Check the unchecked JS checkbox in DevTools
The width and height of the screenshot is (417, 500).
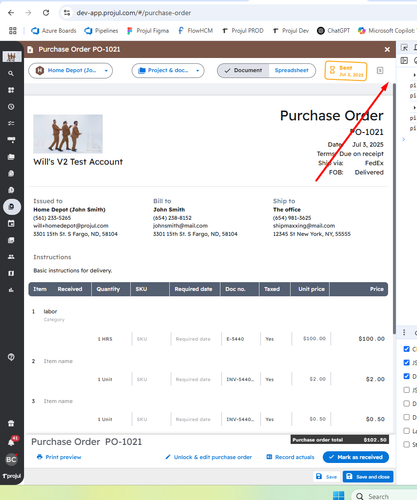pyautogui.click(x=406, y=390)
